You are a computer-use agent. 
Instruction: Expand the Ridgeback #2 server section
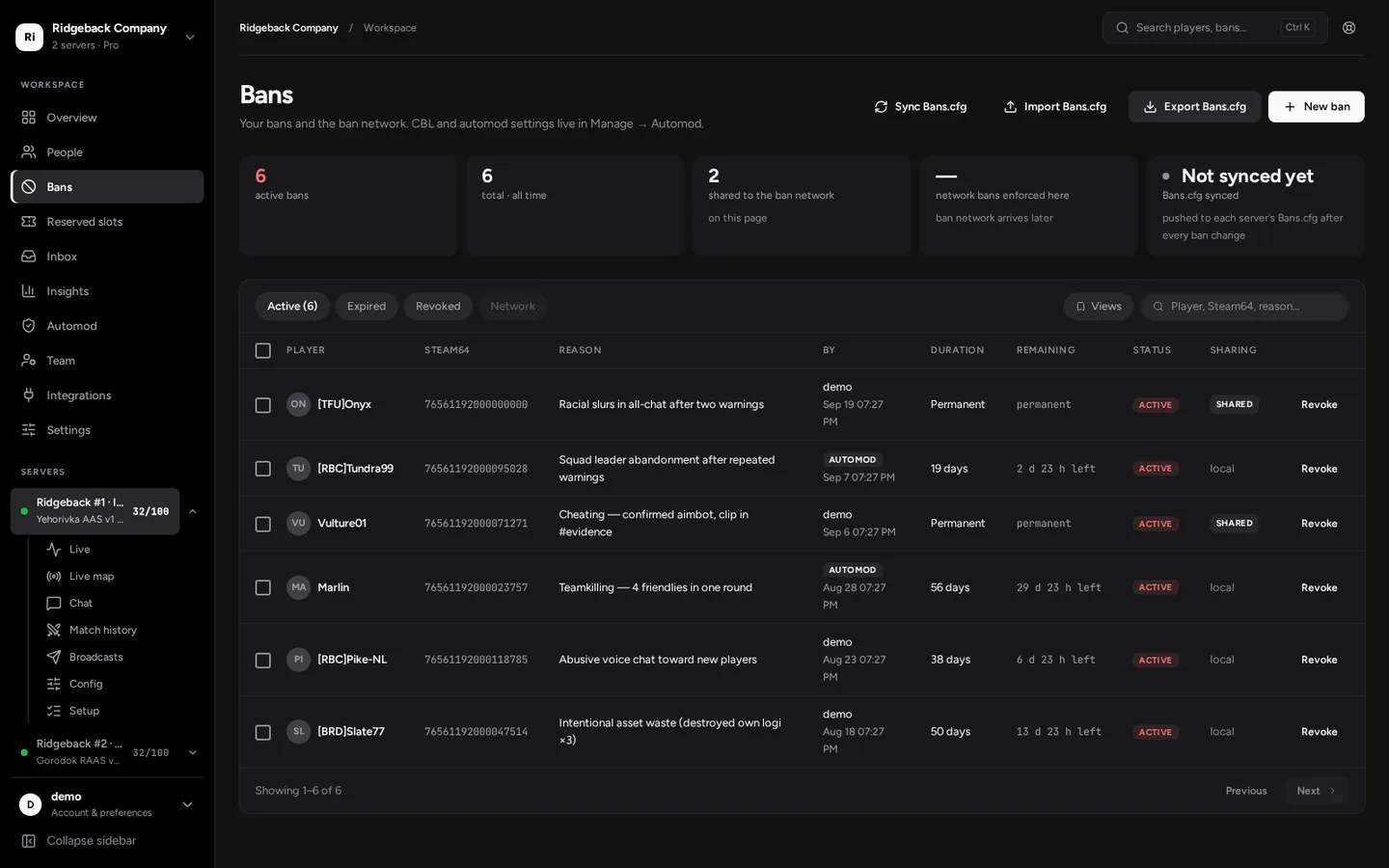[192, 752]
